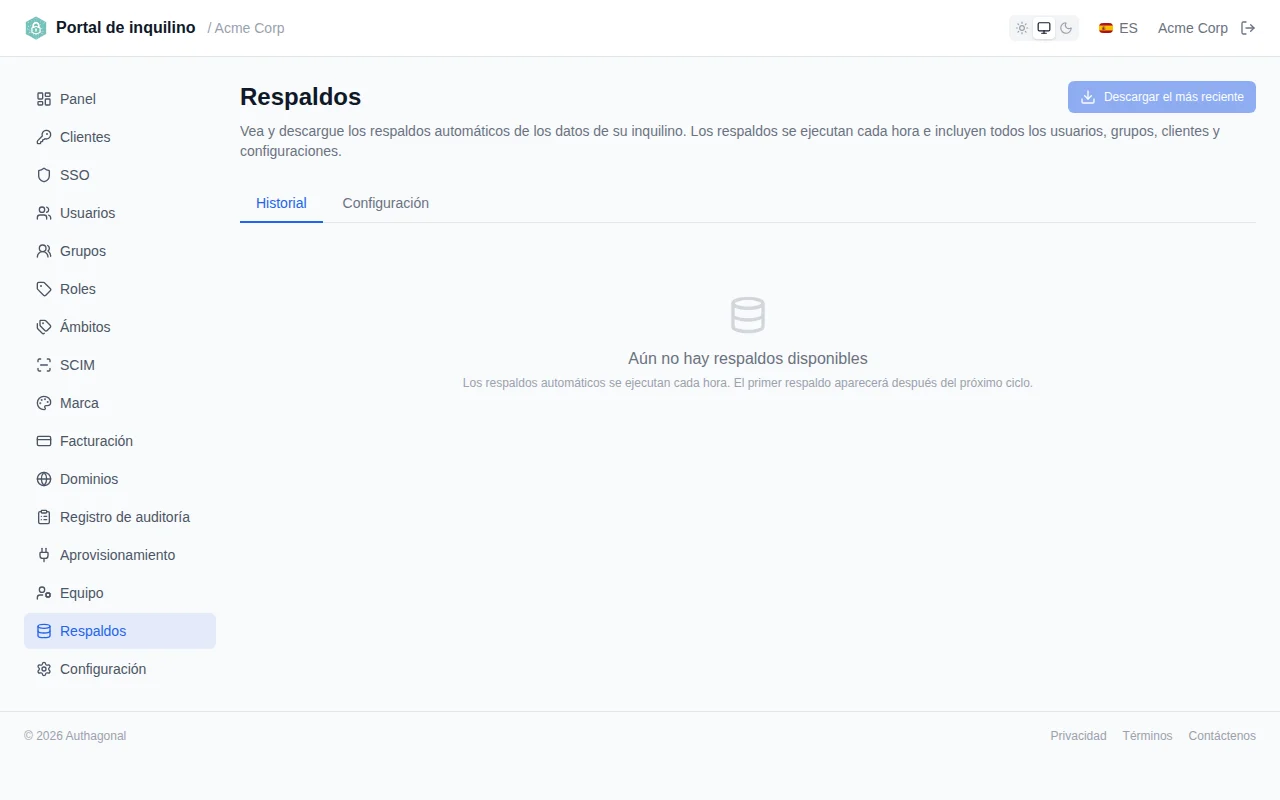The width and height of the screenshot is (1280, 800).
Task: Click 'Aún no hay respaldos disponibles' text
Action: click(748, 358)
